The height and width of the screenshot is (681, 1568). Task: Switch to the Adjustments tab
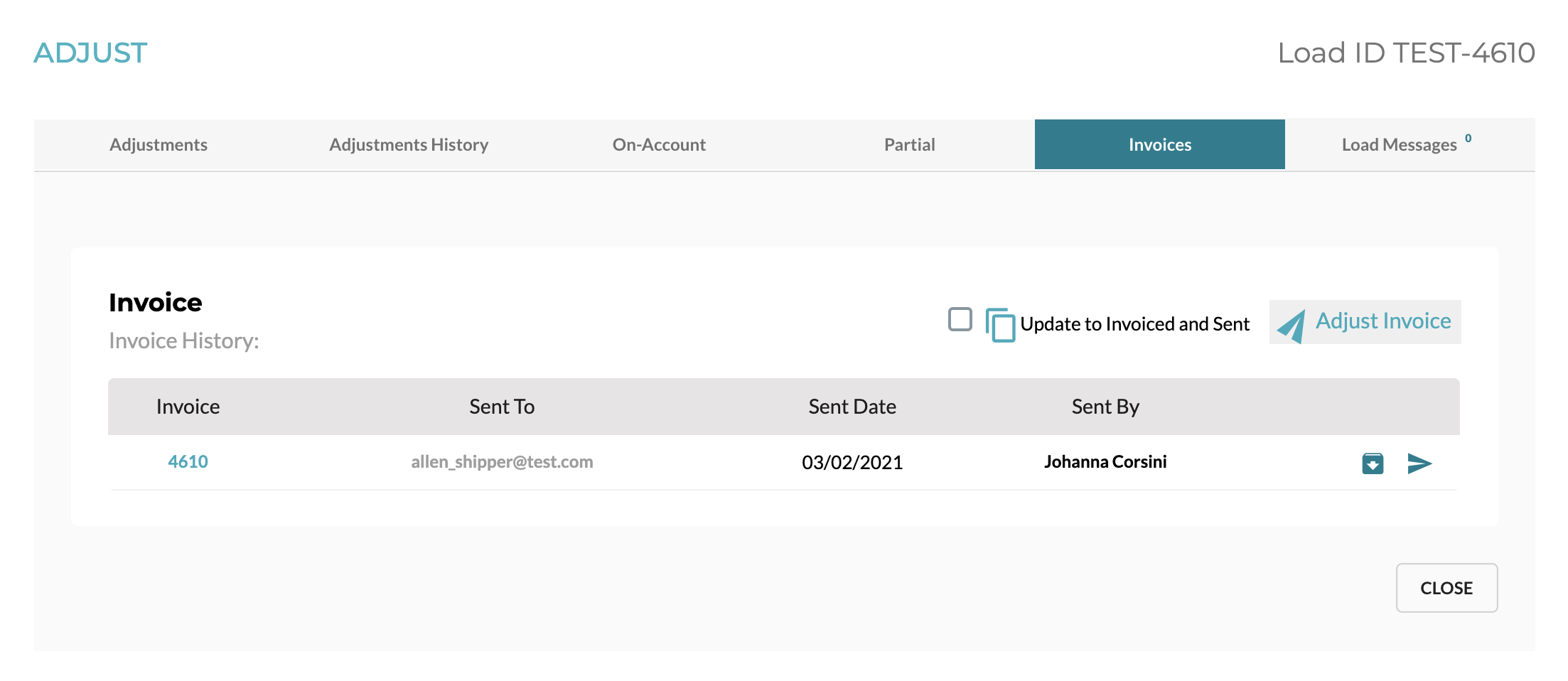[x=158, y=144]
